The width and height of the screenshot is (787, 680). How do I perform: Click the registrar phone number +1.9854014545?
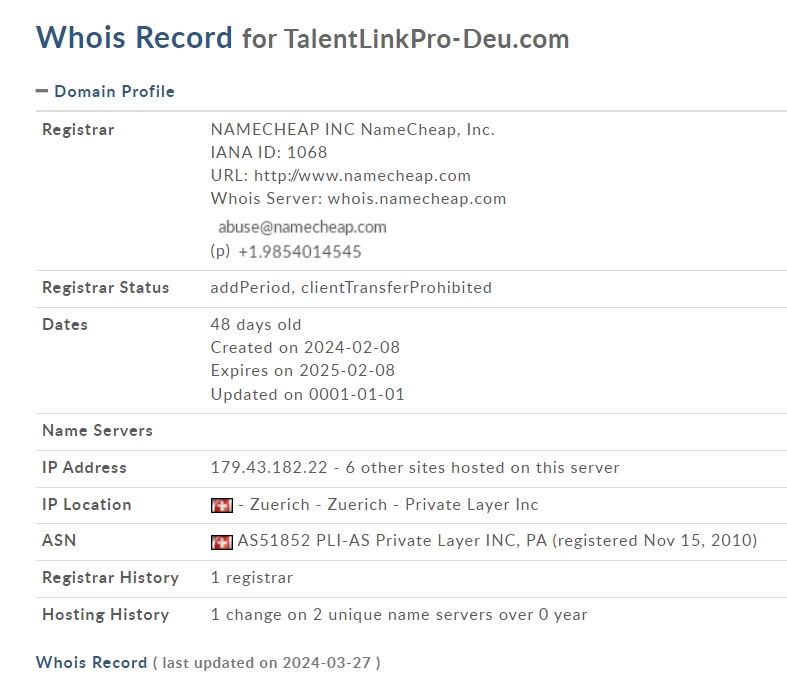300,251
